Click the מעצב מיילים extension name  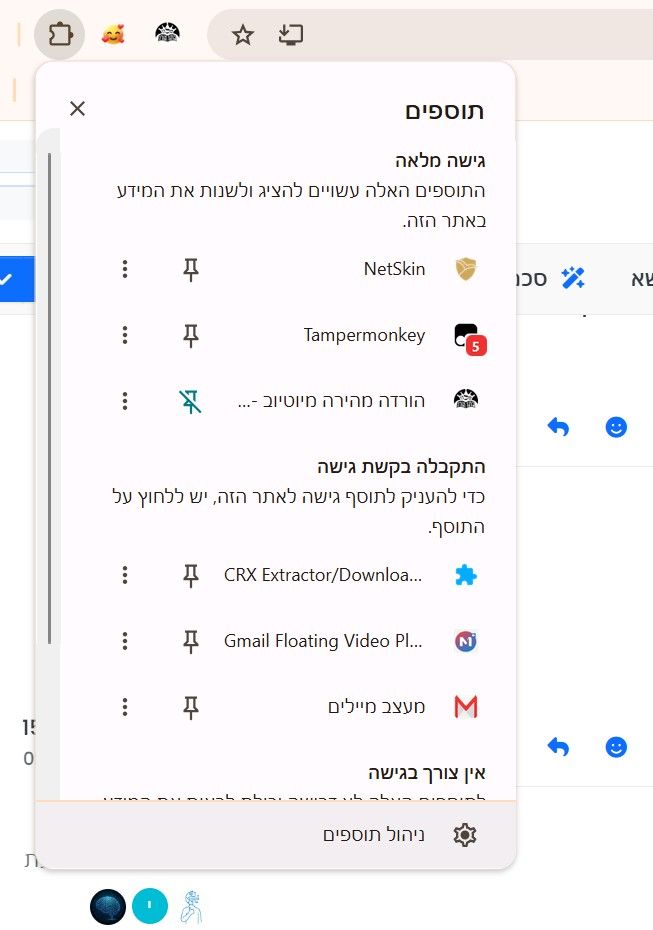(377, 706)
